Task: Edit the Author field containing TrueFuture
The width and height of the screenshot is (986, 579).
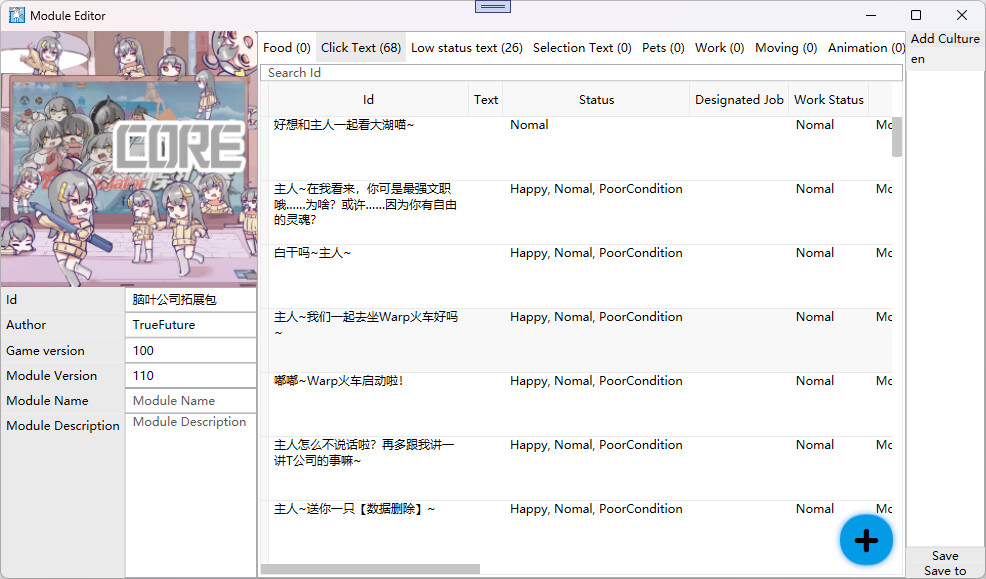Action: 190,324
